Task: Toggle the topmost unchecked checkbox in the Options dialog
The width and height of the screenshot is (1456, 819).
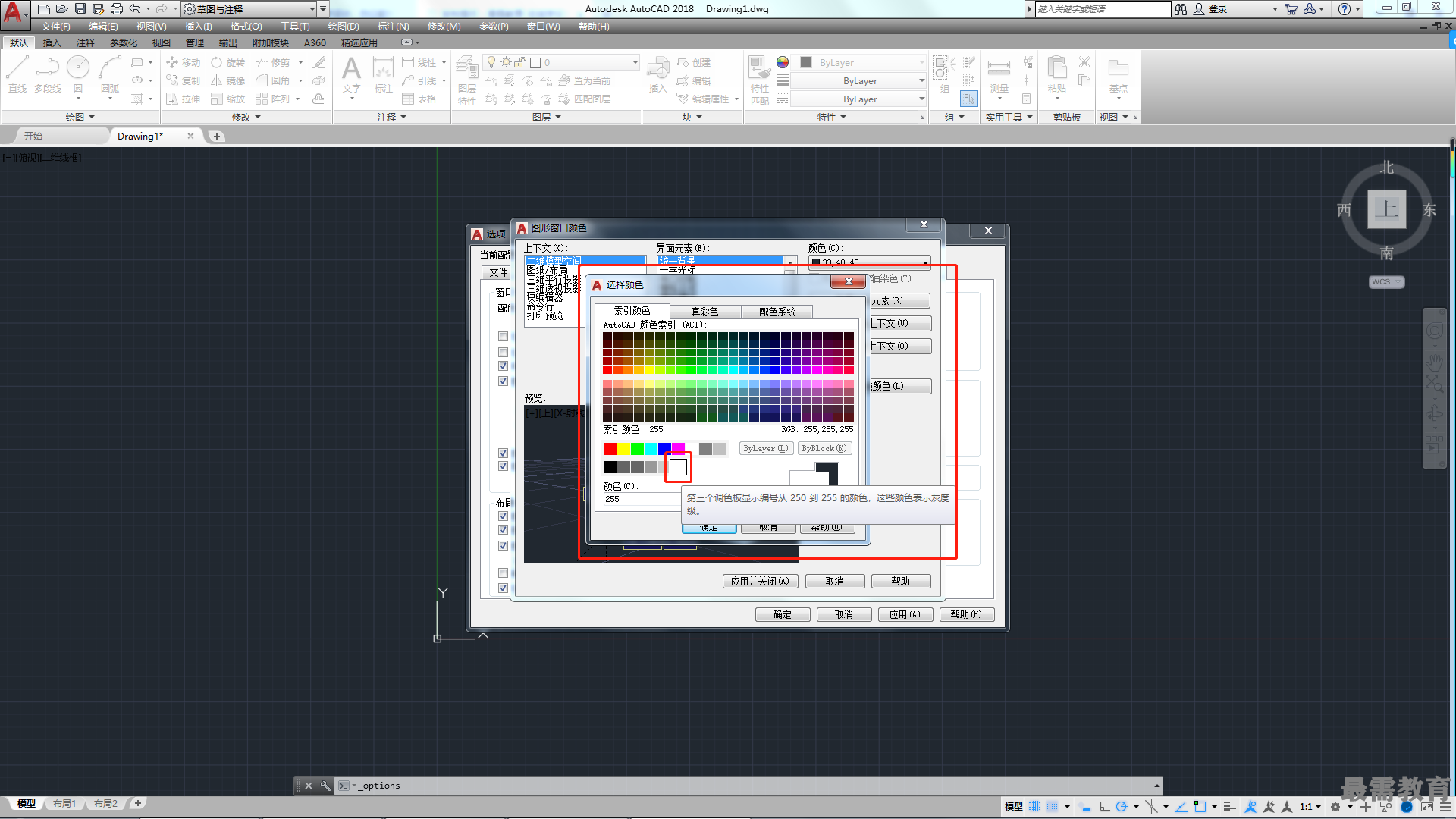Action: (x=503, y=336)
